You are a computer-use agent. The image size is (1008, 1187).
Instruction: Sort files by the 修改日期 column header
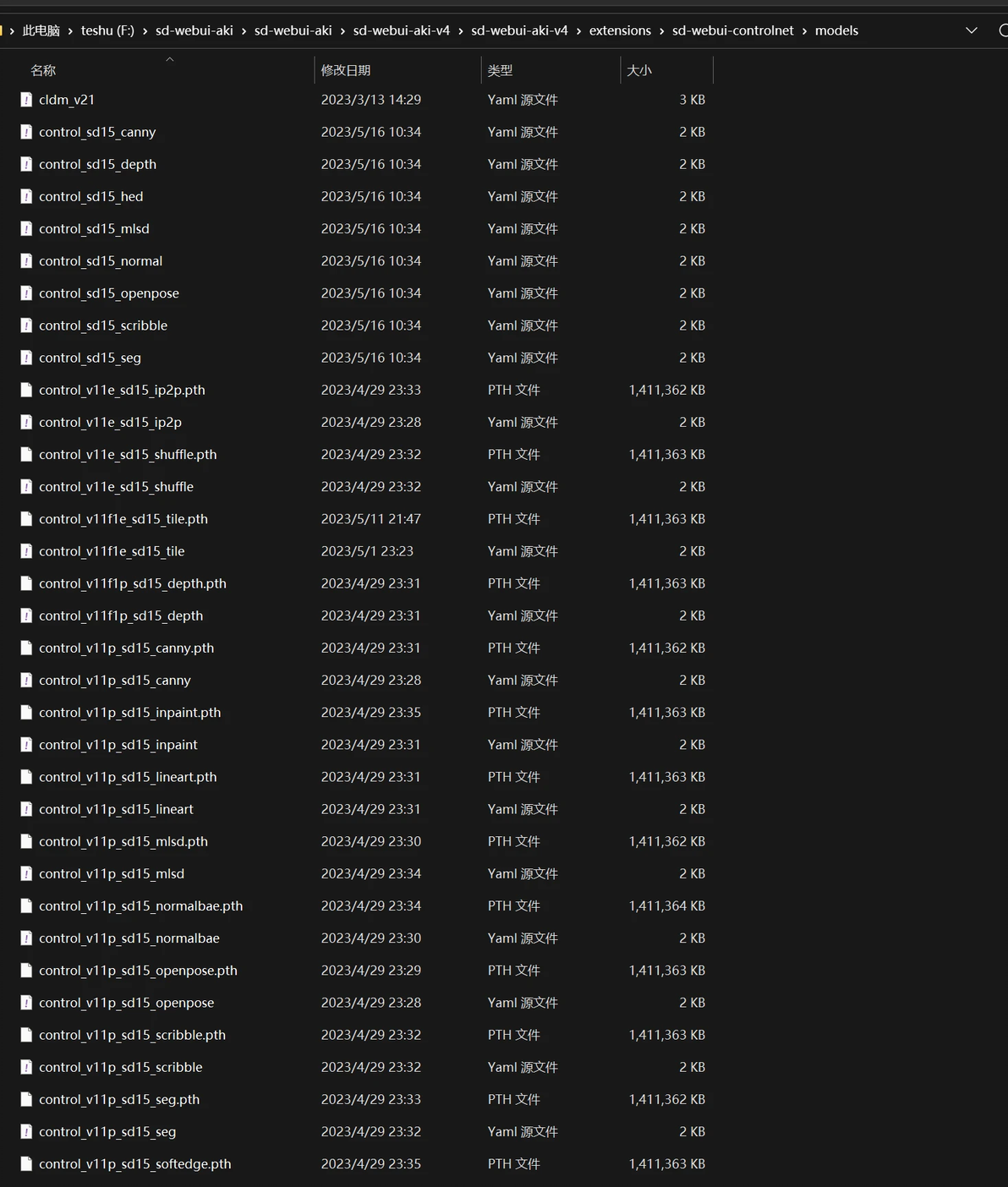[346, 70]
